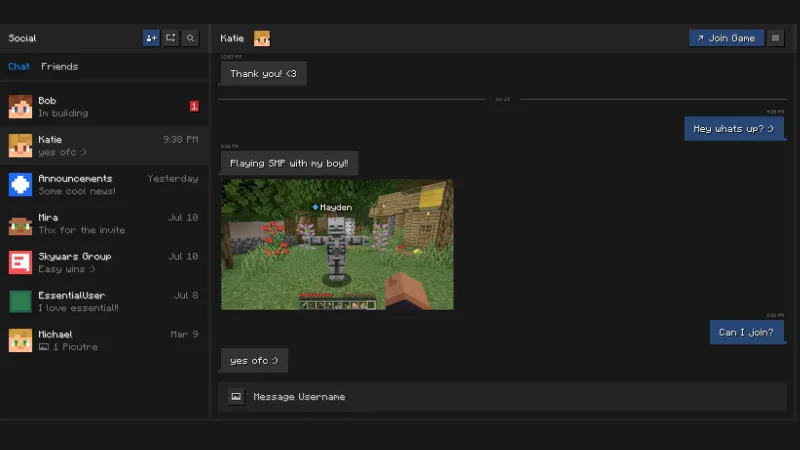800x450 pixels.
Task: Click EssentialUser's green avatar
Action: [x=20, y=301]
